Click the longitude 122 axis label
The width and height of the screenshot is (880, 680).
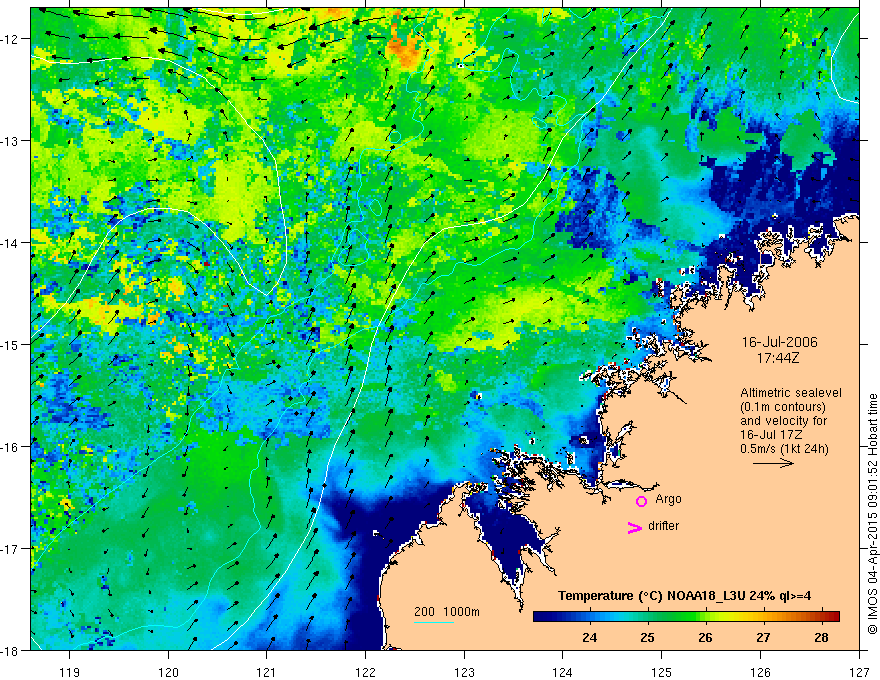(x=365, y=672)
